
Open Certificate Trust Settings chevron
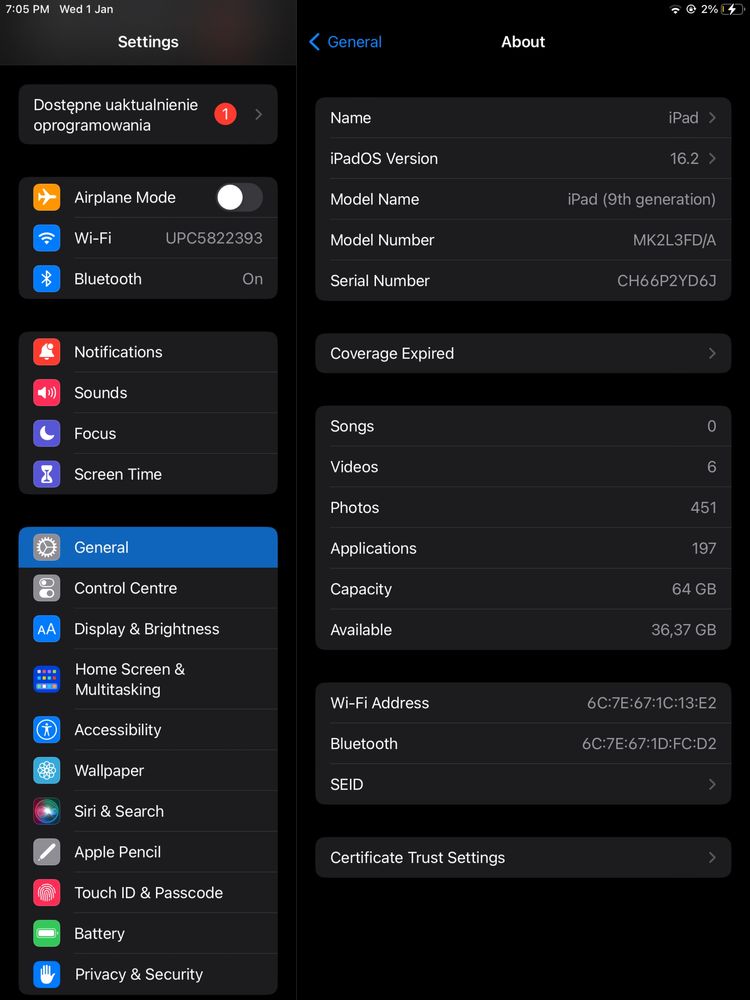tap(712, 858)
